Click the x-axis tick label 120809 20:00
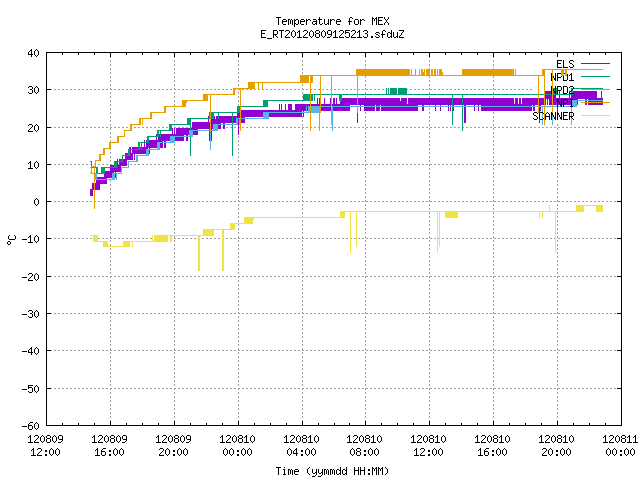640x480 pixels. (173, 446)
